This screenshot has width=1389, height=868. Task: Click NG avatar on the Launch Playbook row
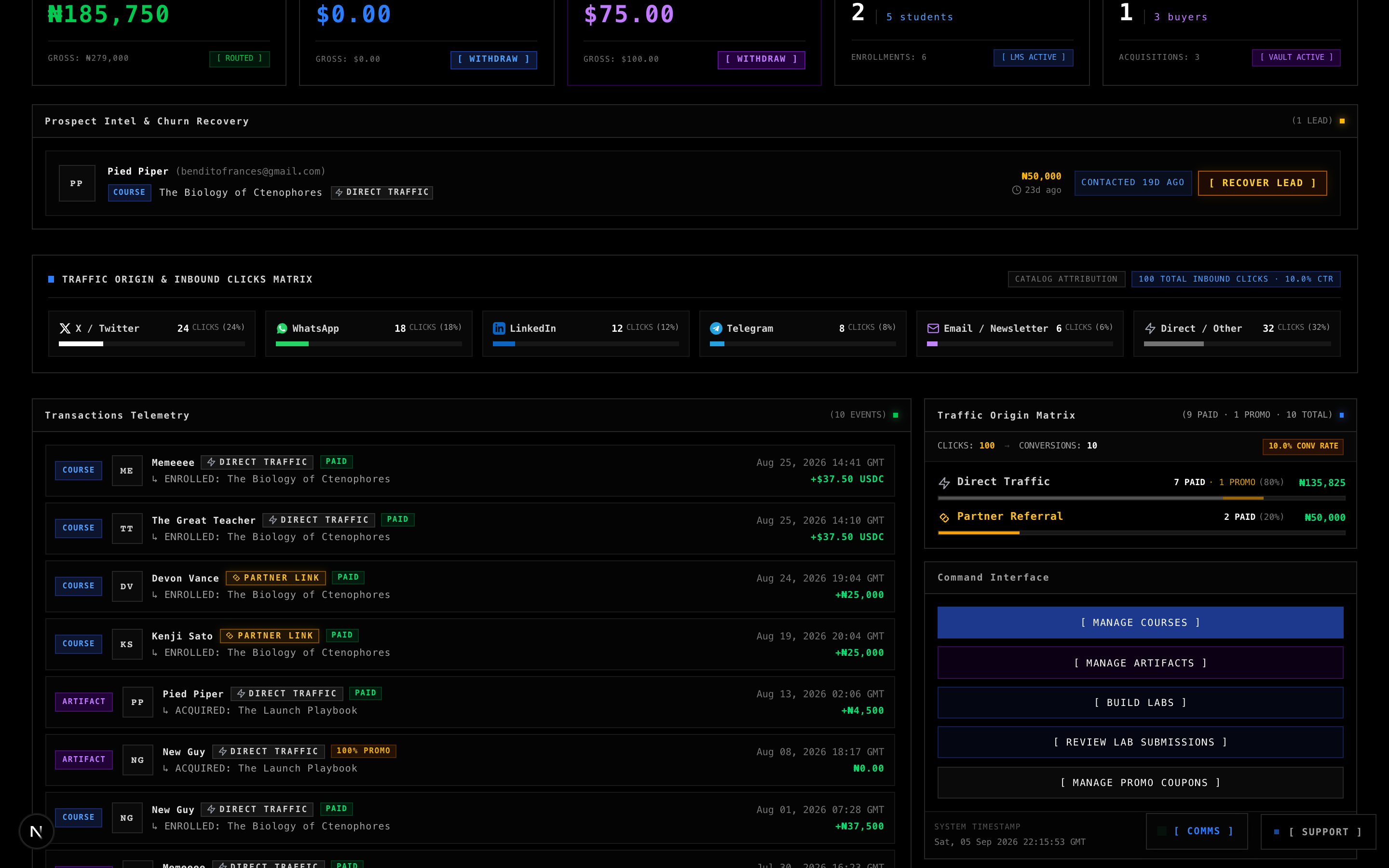point(138,760)
